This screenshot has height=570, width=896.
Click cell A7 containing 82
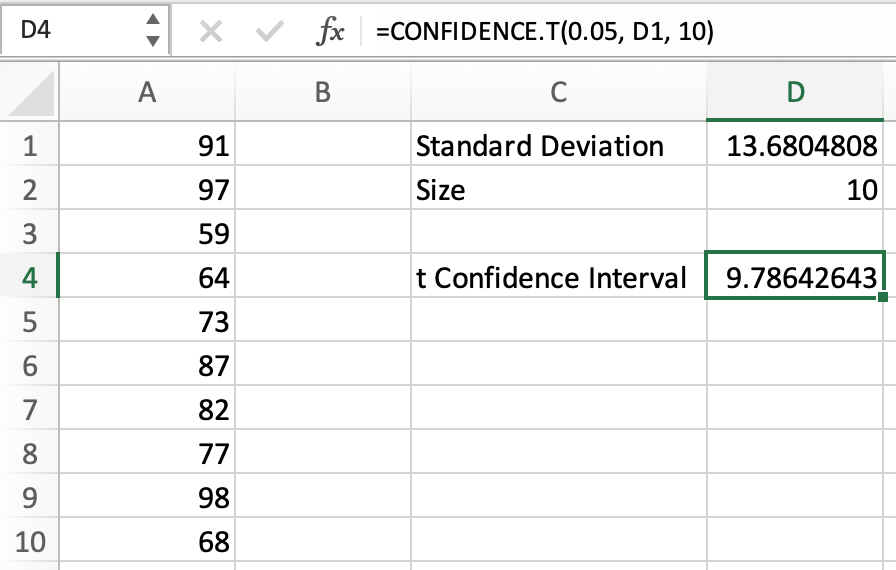pyautogui.click(x=147, y=410)
